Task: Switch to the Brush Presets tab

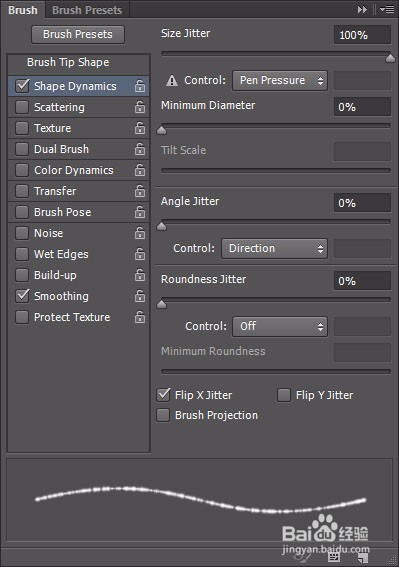Action: tap(87, 10)
